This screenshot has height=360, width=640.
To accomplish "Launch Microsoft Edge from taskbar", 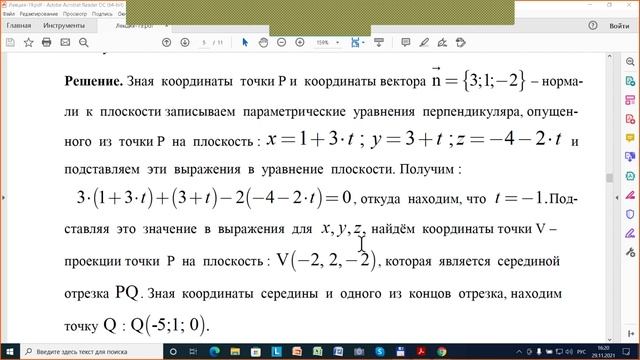I will [215, 351].
